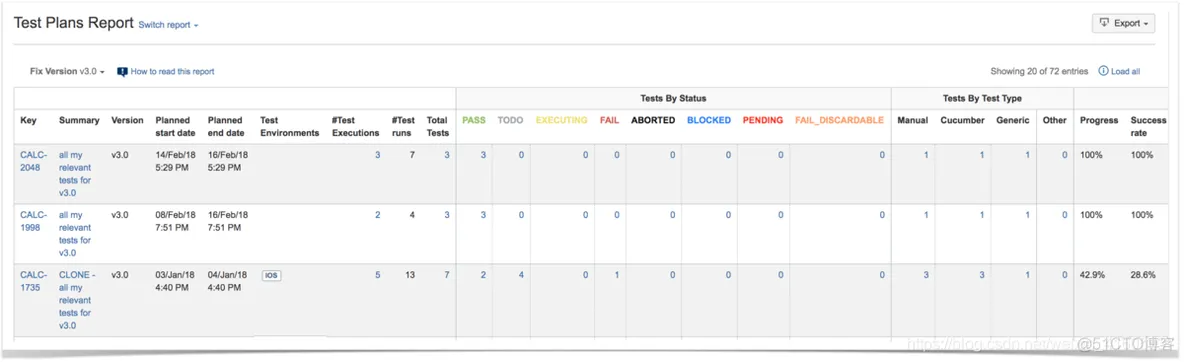
Task: Open CLONE - all my relevant tests summary
Action: click(x=77, y=300)
